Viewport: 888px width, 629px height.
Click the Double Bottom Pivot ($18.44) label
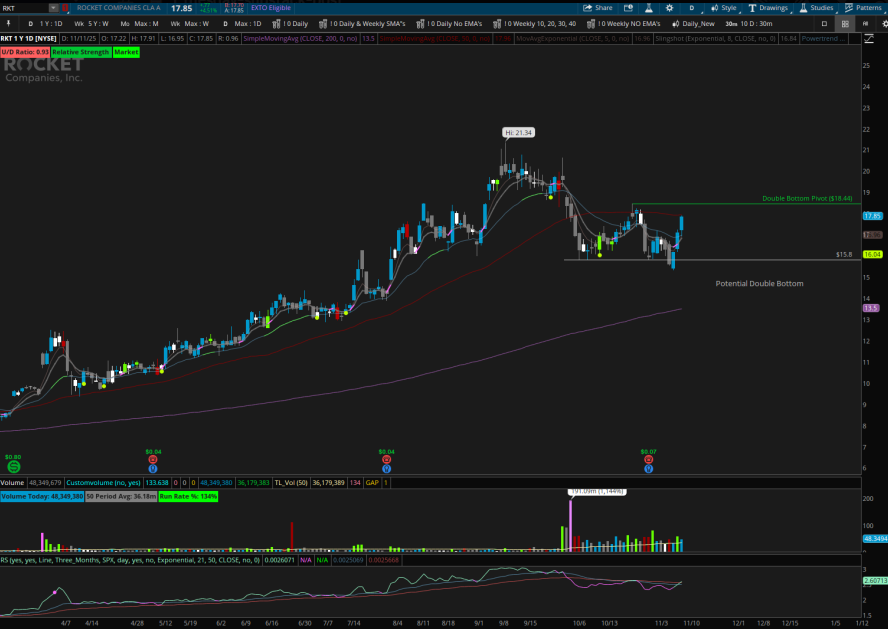(807, 199)
